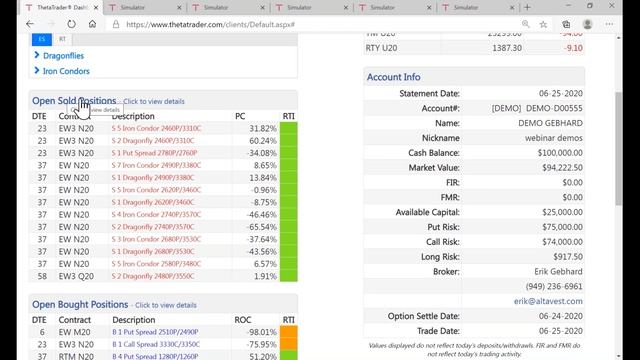
Task: Open S 7 Iron Condor 2490P/3380C
Action: click(156, 165)
